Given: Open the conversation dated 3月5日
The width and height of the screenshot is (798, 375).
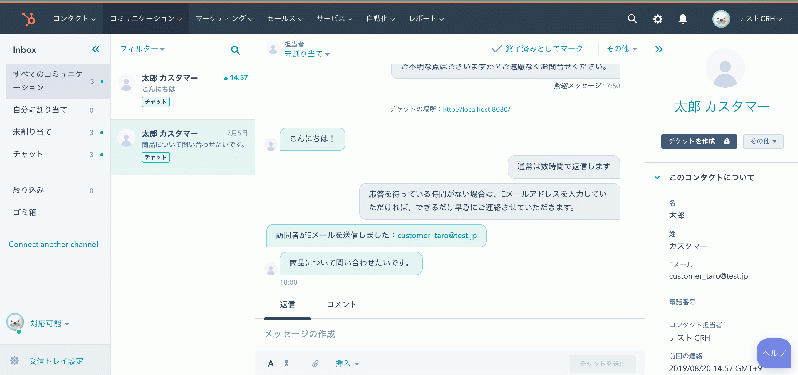Looking at the screenshot, I should [x=183, y=148].
